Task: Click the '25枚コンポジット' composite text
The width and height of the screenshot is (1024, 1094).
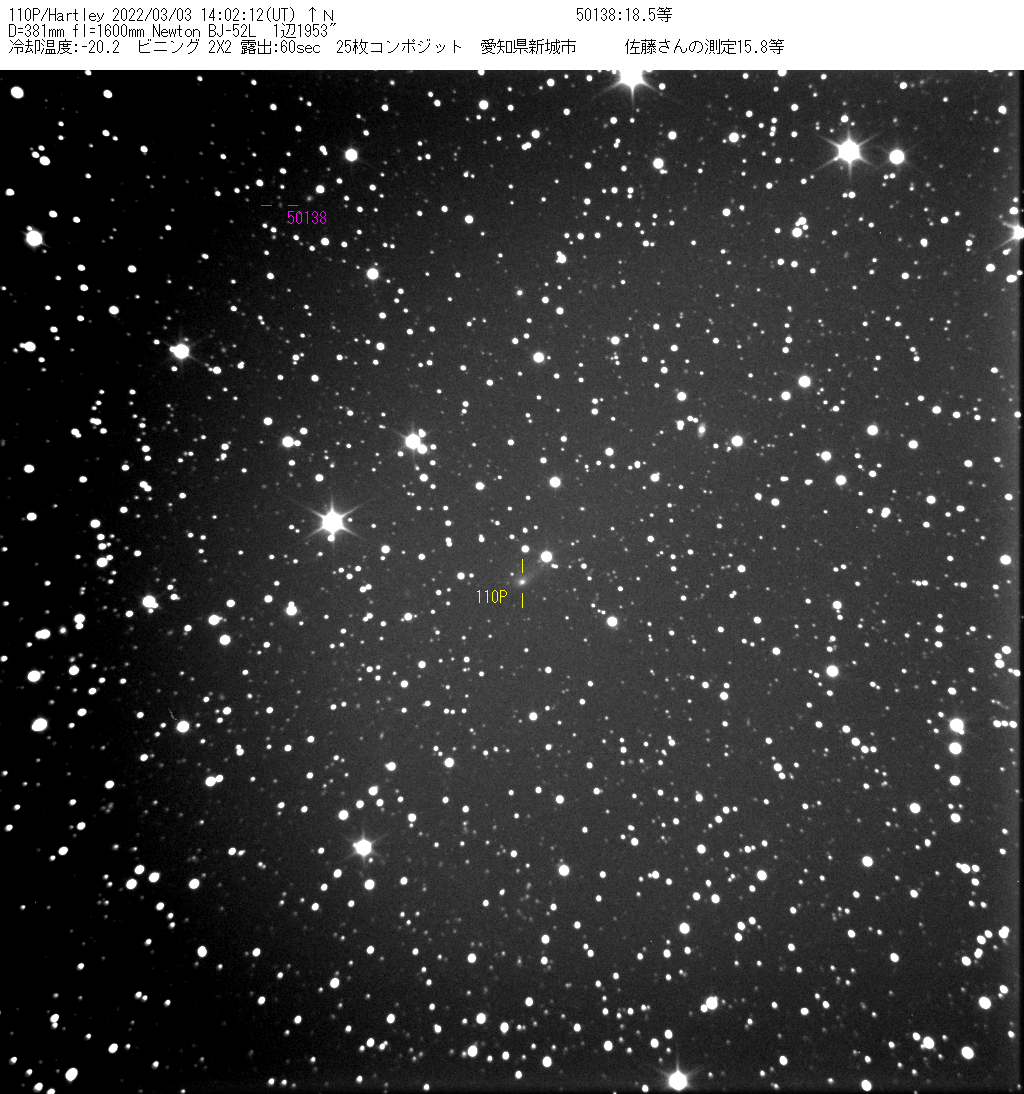Action: 400,47
